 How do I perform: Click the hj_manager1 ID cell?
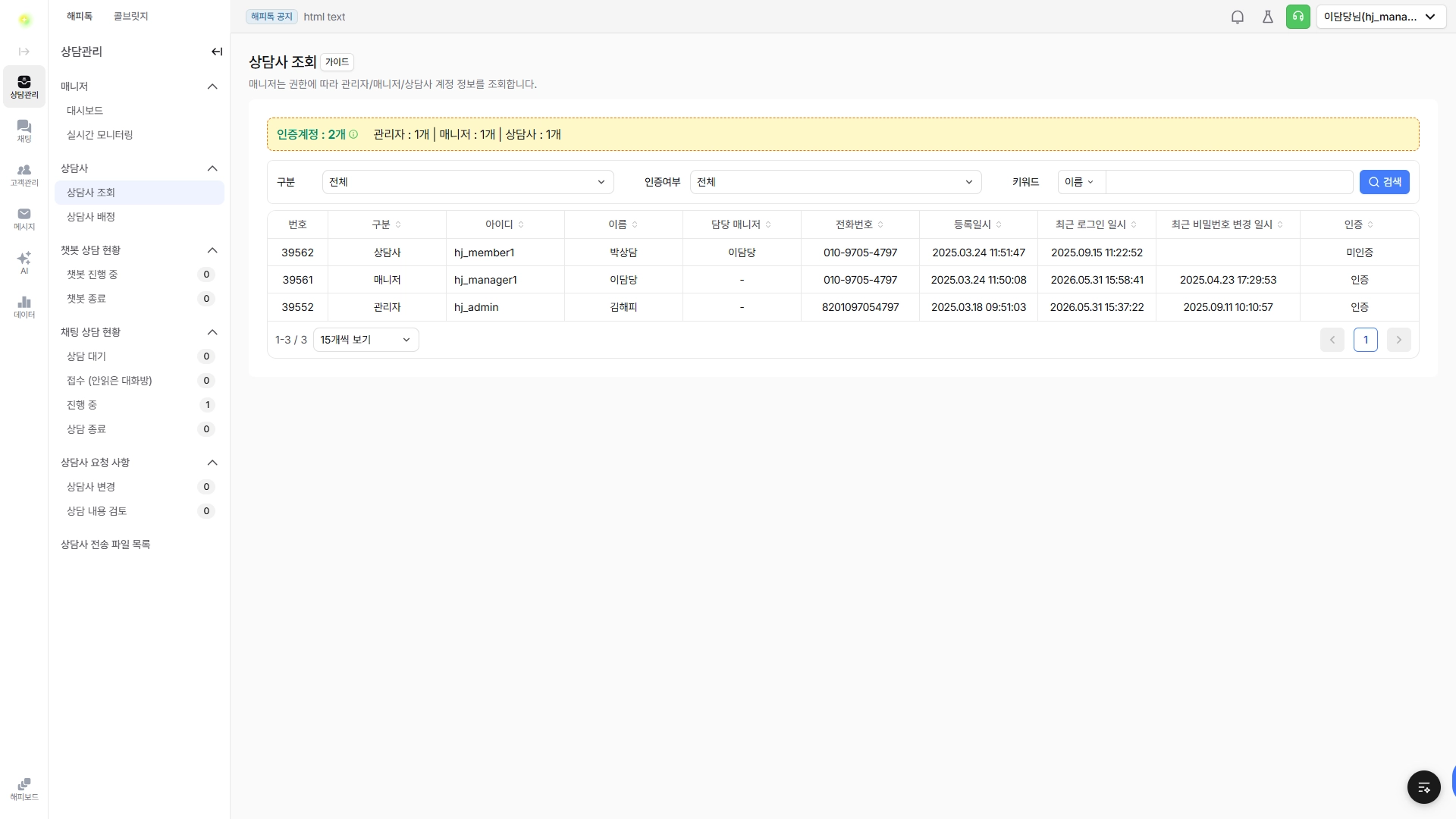tap(505, 280)
